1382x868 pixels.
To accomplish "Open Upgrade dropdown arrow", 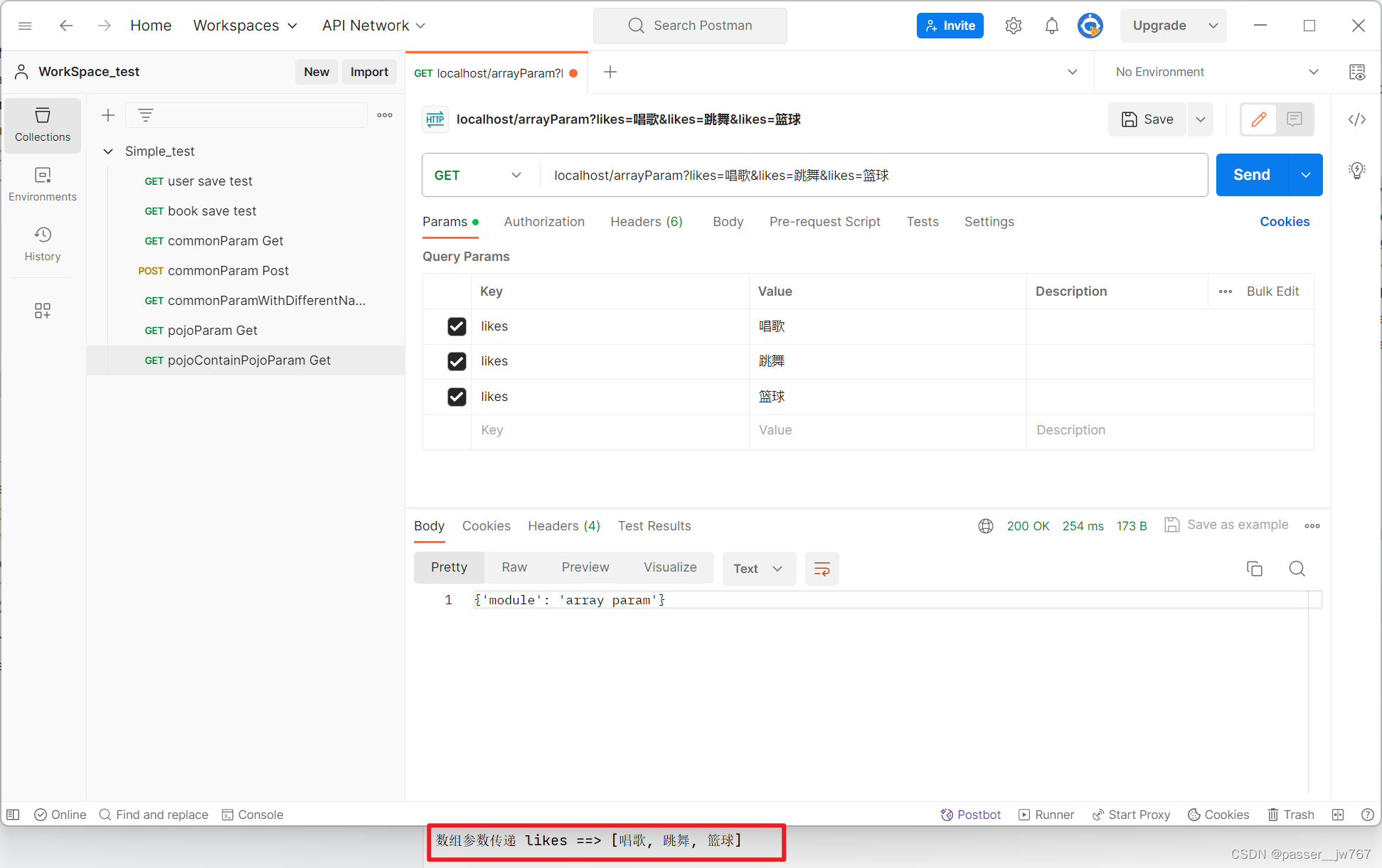I will point(1213,26).
